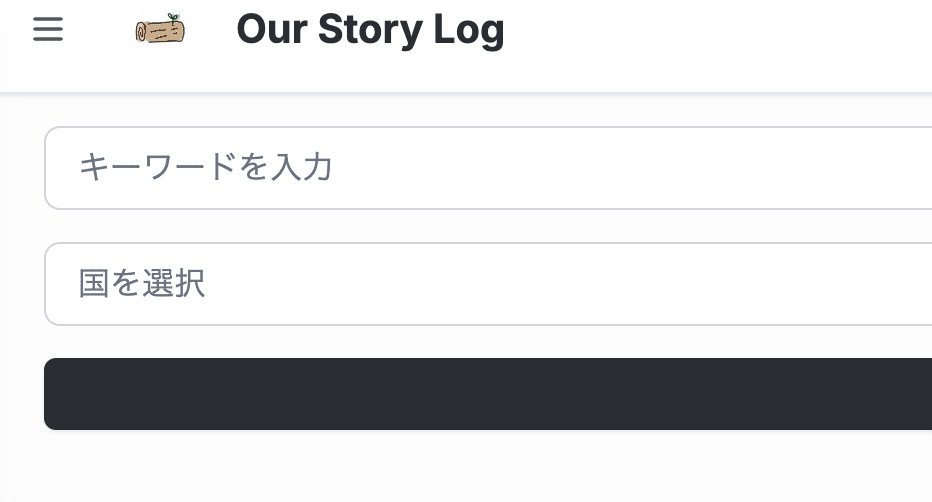
Task: Click inside the キーワードを入力 field
Action: click(488, 168)
